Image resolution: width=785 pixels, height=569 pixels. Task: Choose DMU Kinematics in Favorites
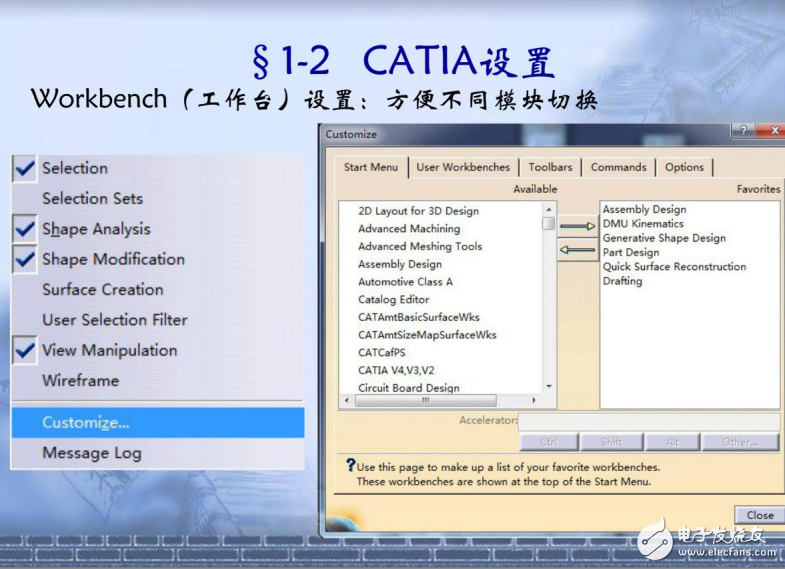643,224
